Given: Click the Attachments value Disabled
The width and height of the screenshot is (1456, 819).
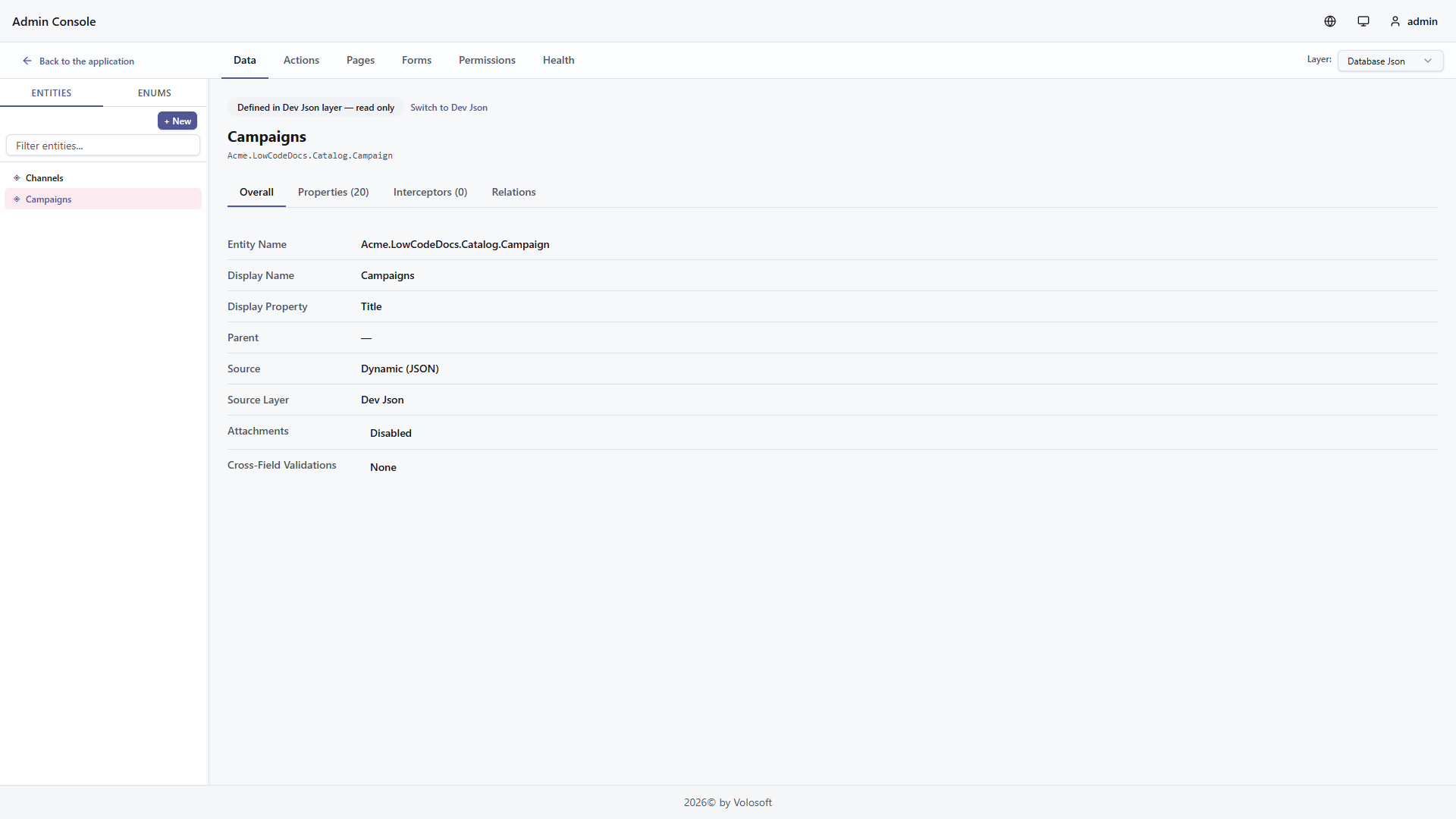Looking at the screenshot, I should (391, 433).
